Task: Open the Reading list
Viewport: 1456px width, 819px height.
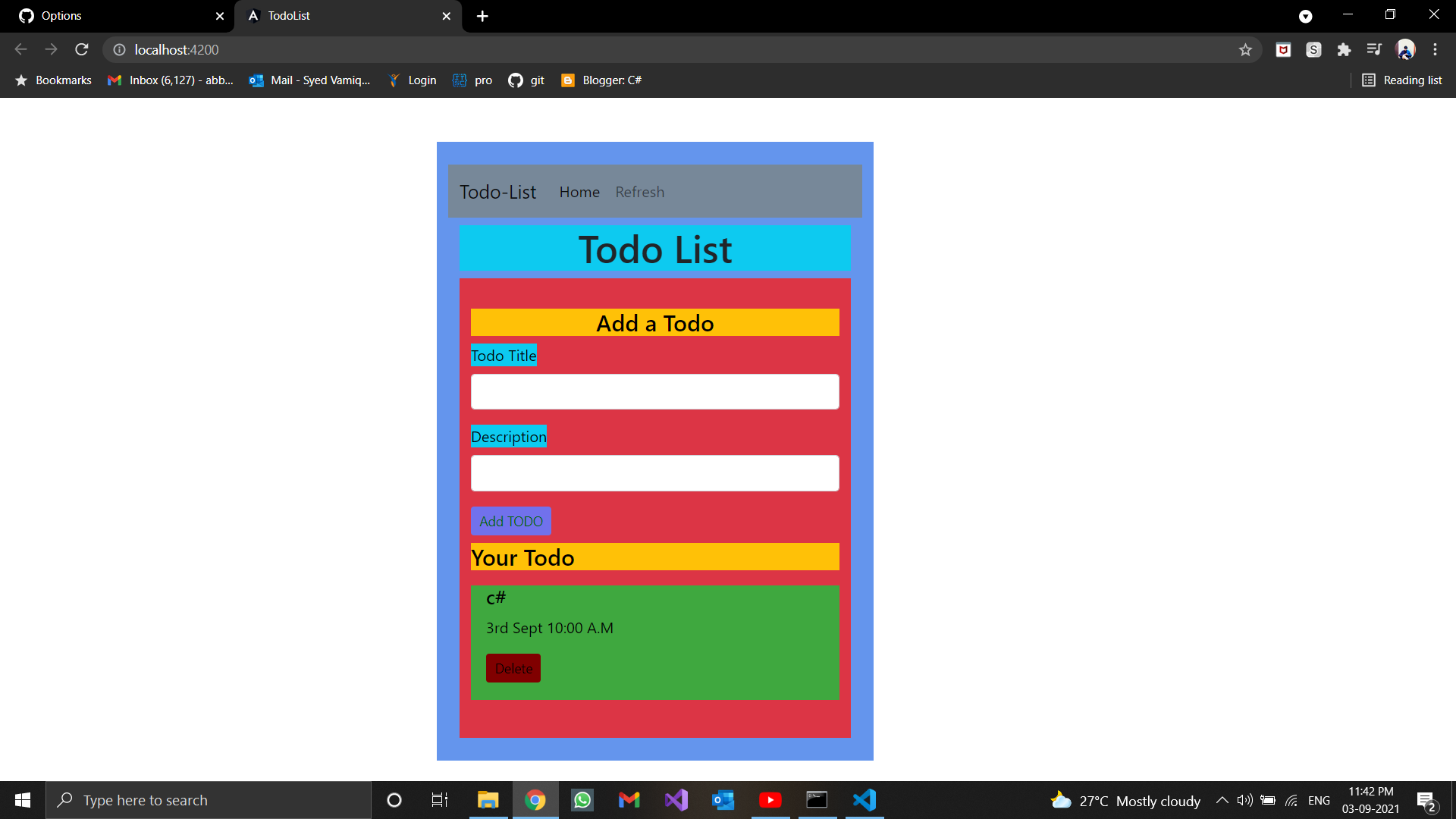Action: point(1402,80)
